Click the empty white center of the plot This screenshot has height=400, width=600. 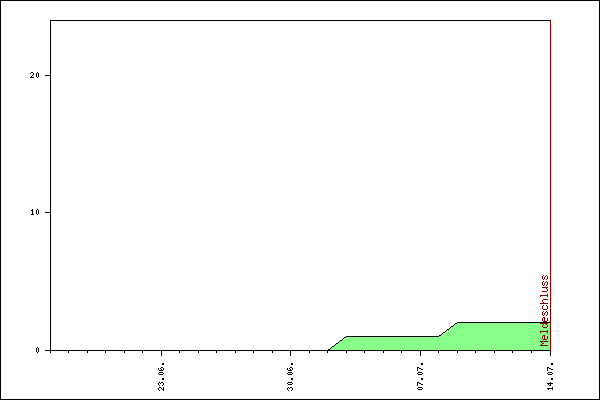coord(298,180)
